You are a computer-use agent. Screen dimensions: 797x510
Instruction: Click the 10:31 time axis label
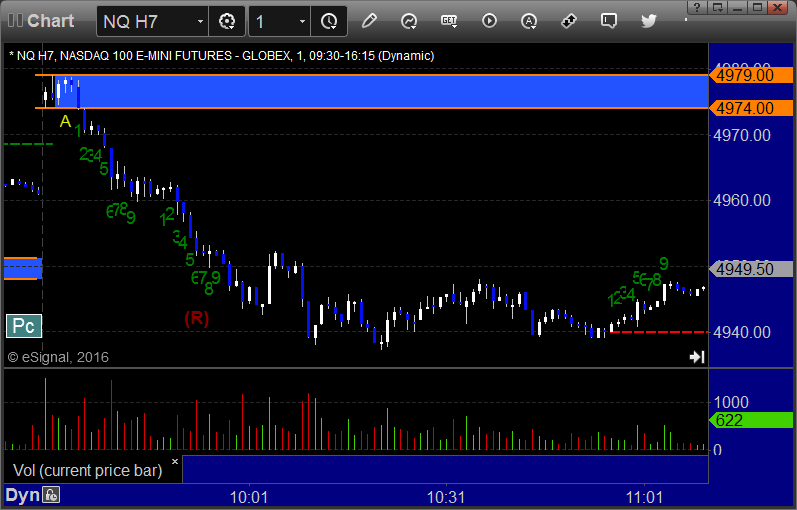click(446, 497)
